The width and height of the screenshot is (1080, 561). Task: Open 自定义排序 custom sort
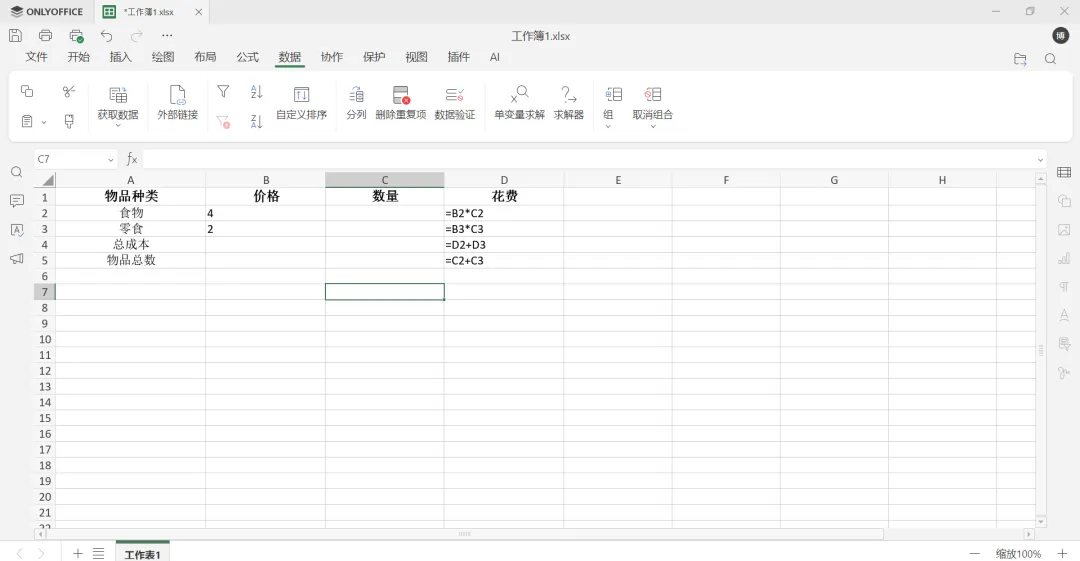pyautogui.click(x=301, y=103)
